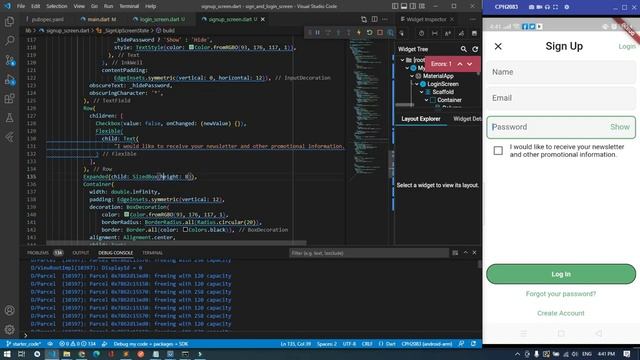The image size is (640, 360).
Task: Collapse the Container tree node
Action: tap(427, 100)
